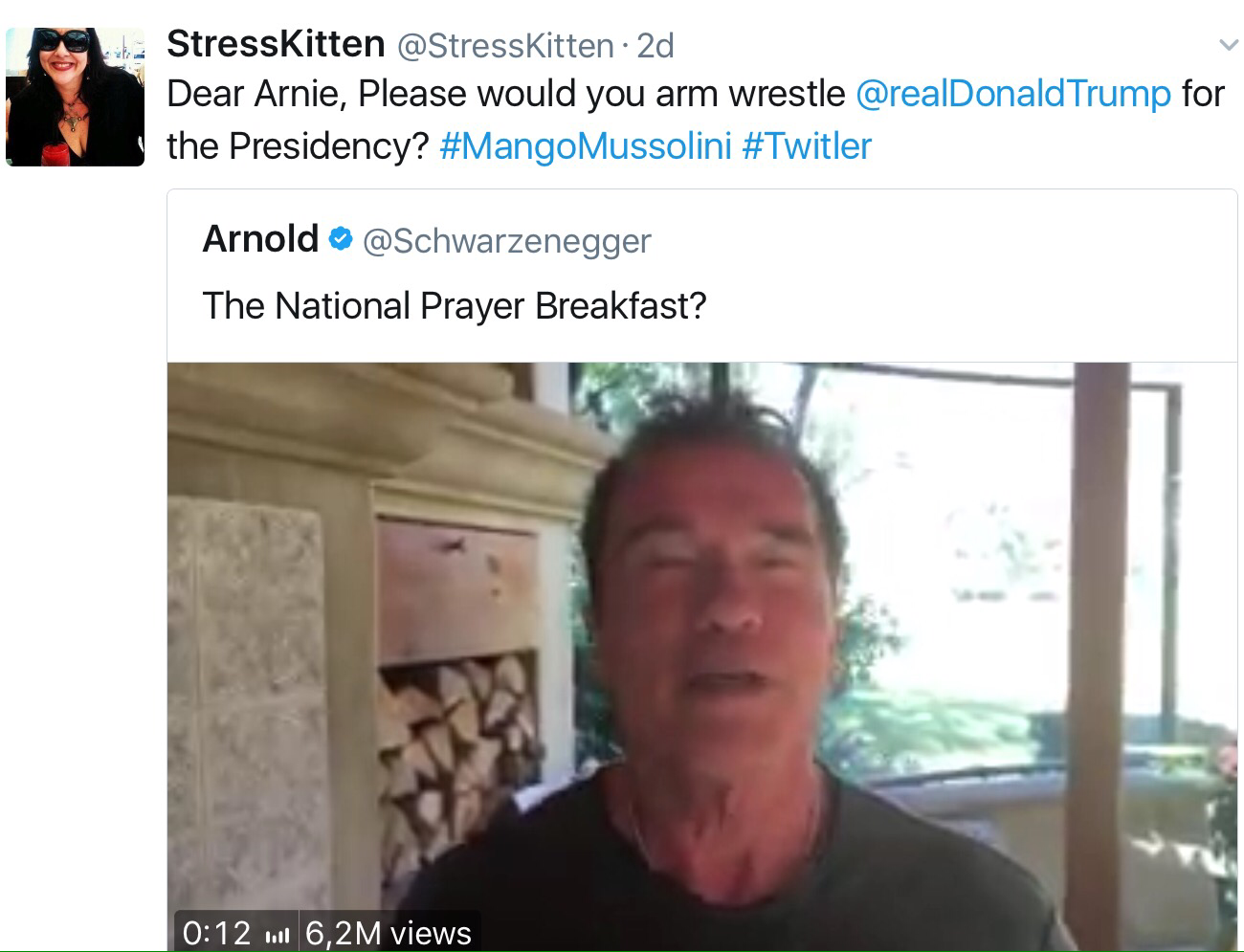Open the #MangoMussolini hashtag

pos(585,146)
